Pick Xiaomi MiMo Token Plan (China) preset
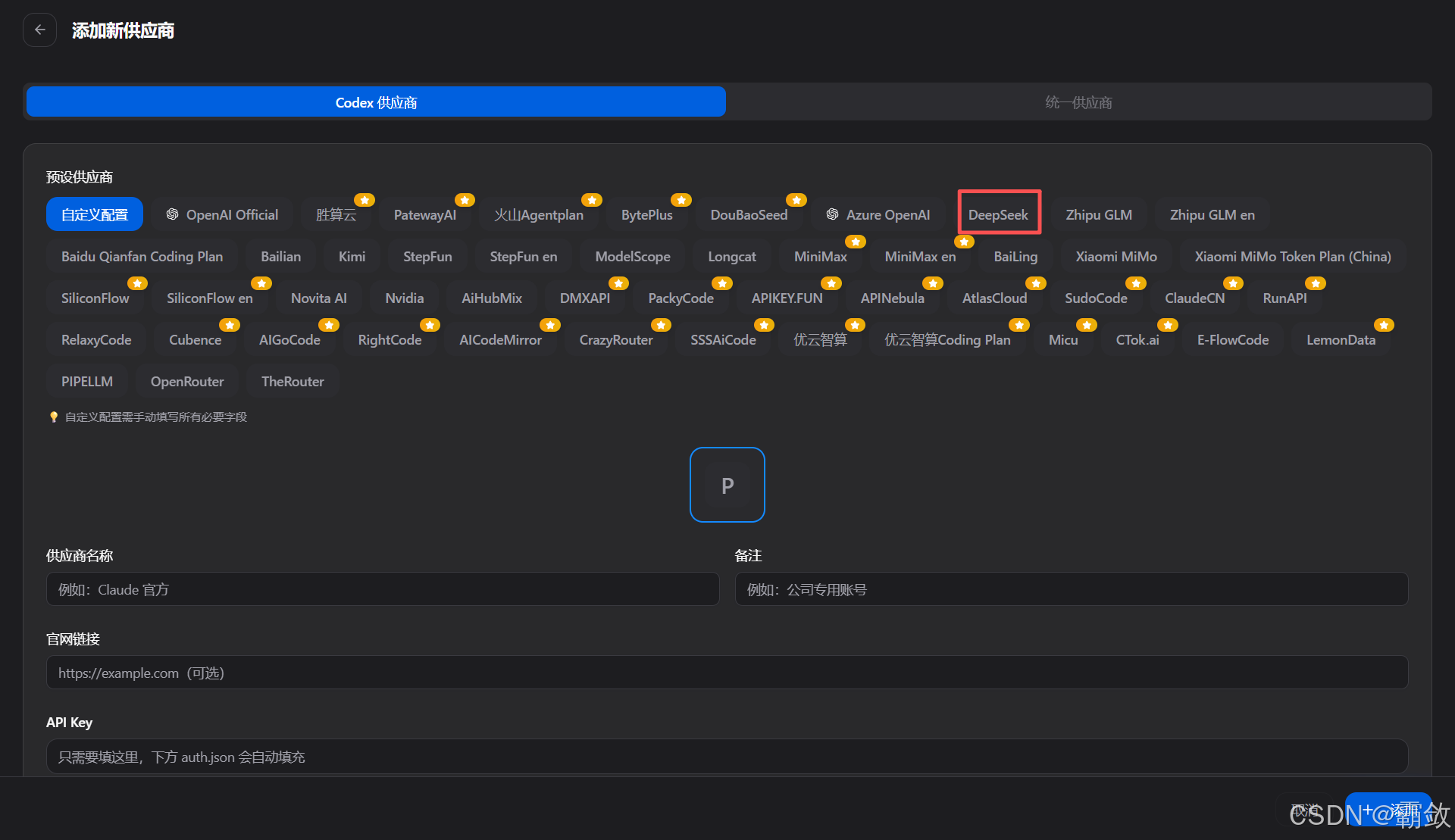 (1293, 256)
